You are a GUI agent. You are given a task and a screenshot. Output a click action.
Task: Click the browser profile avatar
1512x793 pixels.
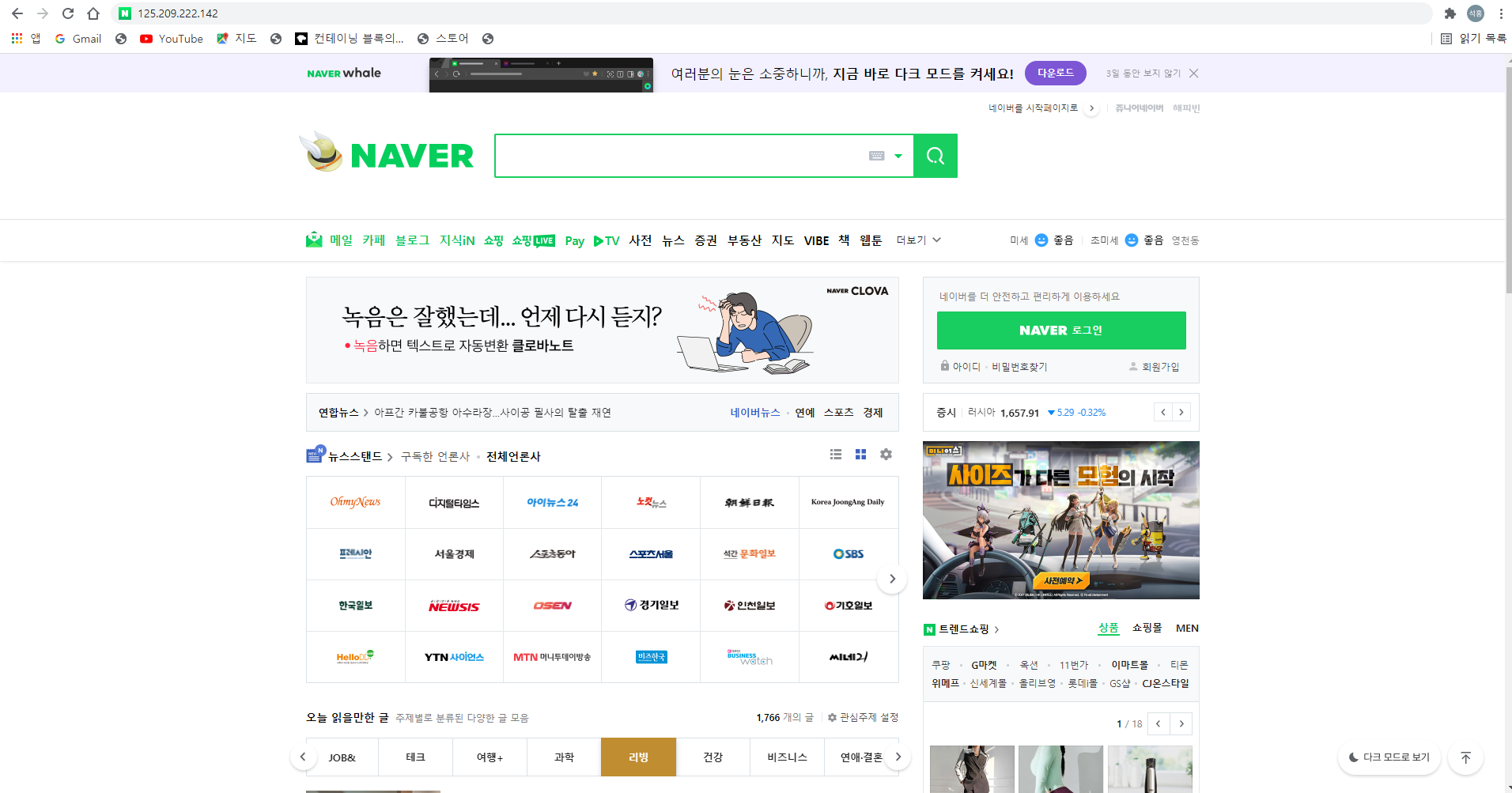click(1476, 13)
